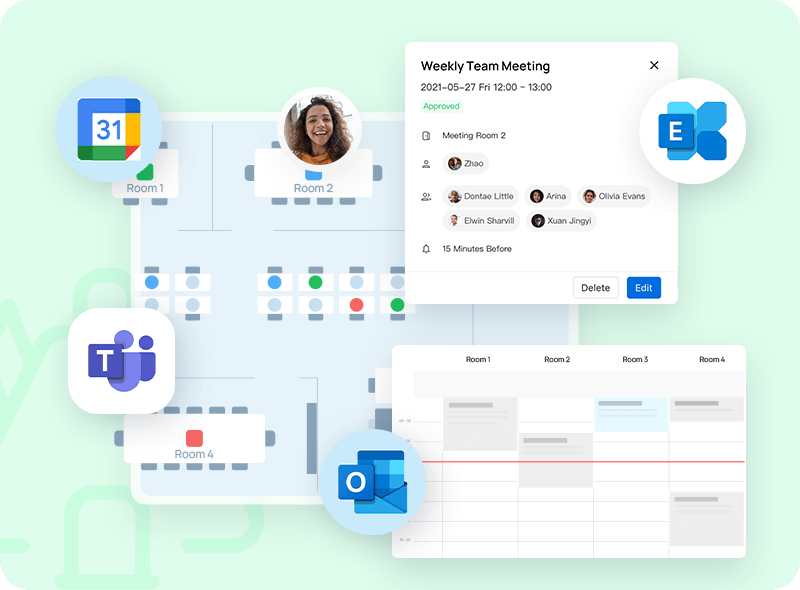This screenshot has width=800, height=590.
Task: Select attendee Olivia Evans
Action: click(614, 196)
